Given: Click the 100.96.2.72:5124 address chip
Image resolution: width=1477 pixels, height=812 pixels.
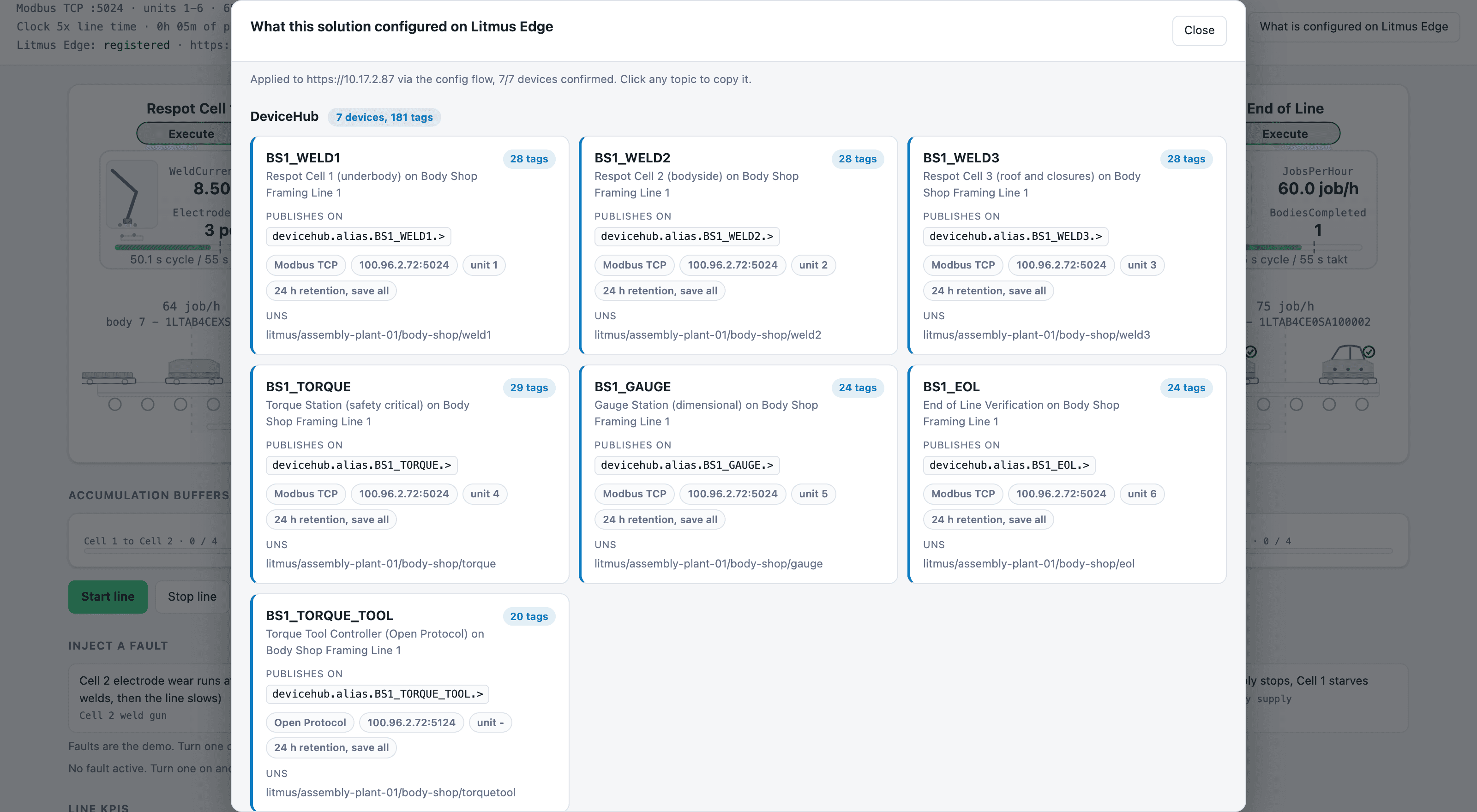Looking at the screenshot, I should pyautogui.click(x=411, y=722).
